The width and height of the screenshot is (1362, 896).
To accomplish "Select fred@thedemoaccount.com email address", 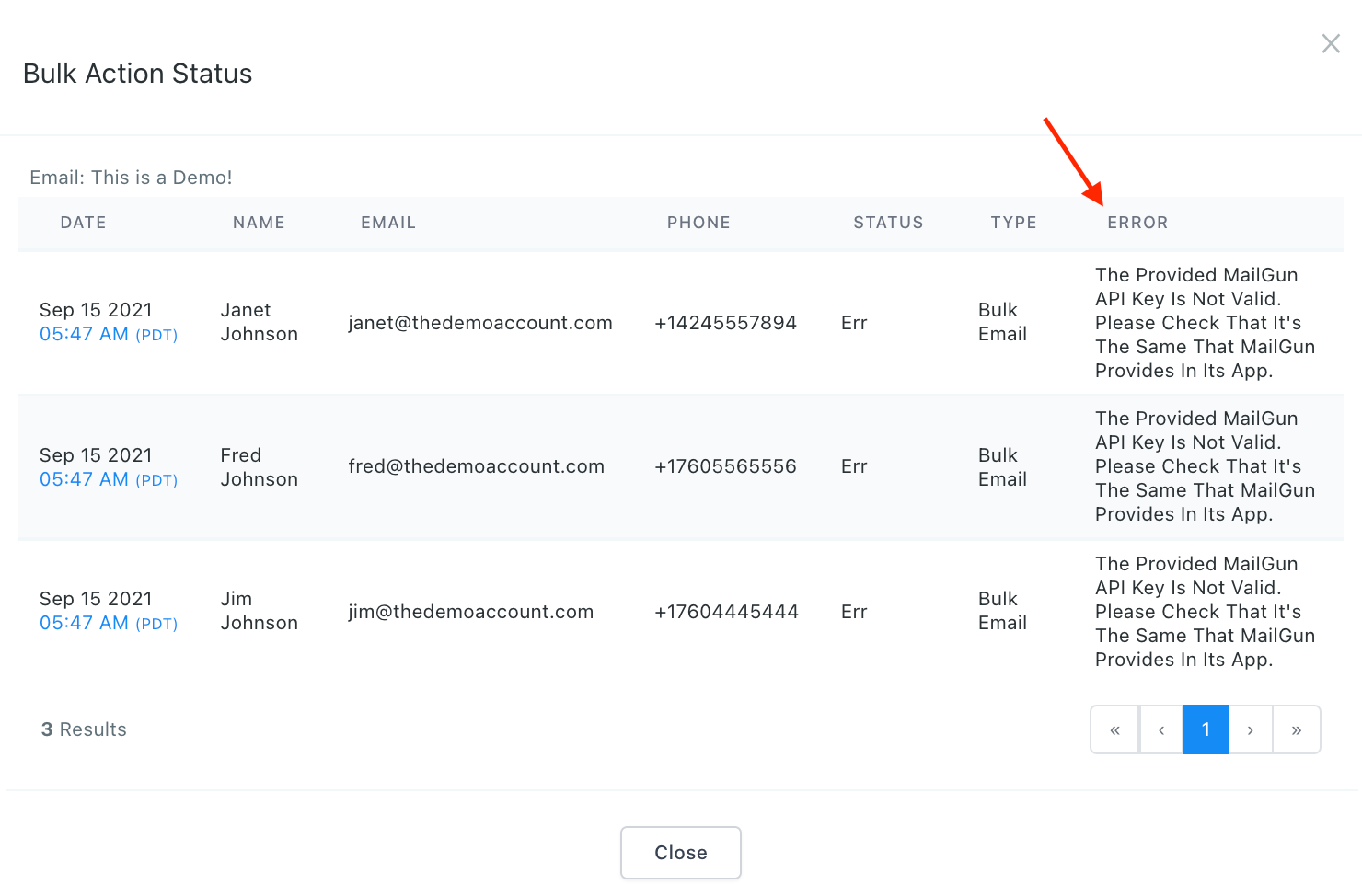I will point(476,466).
